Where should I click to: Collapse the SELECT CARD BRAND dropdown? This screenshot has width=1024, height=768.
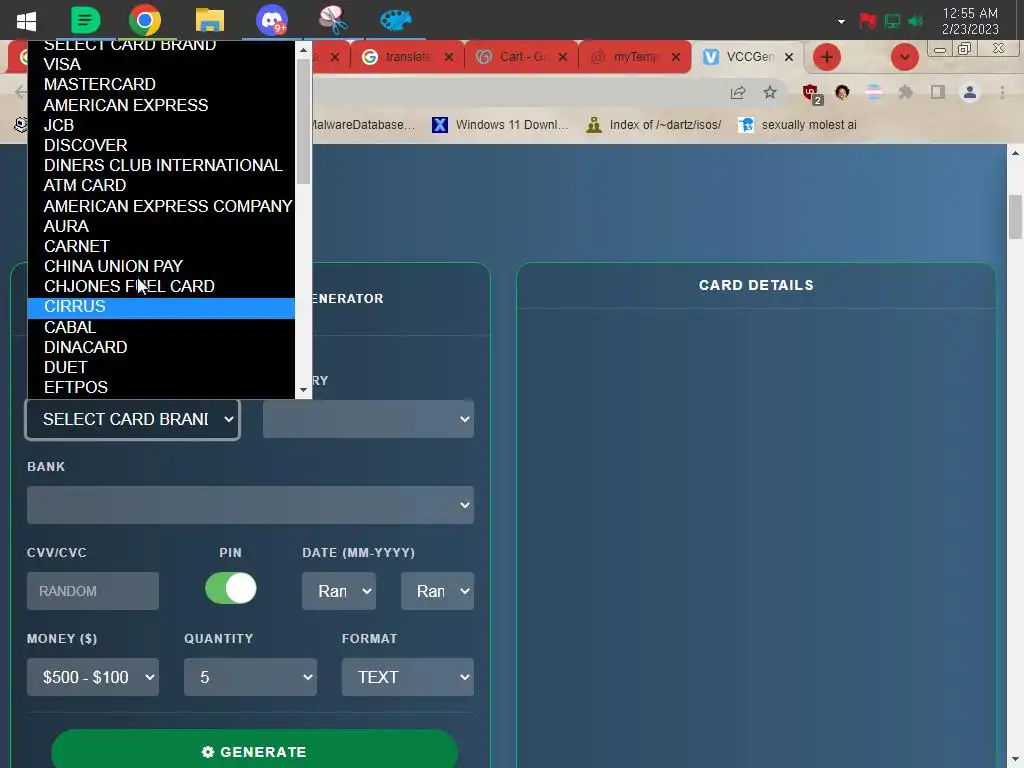133,419
